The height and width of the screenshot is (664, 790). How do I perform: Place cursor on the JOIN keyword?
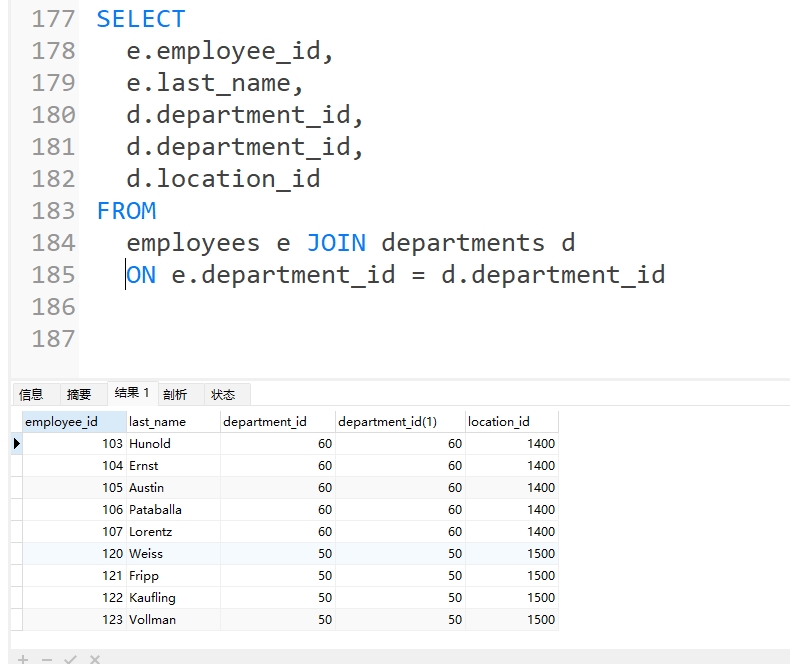[x=336, y=243]
